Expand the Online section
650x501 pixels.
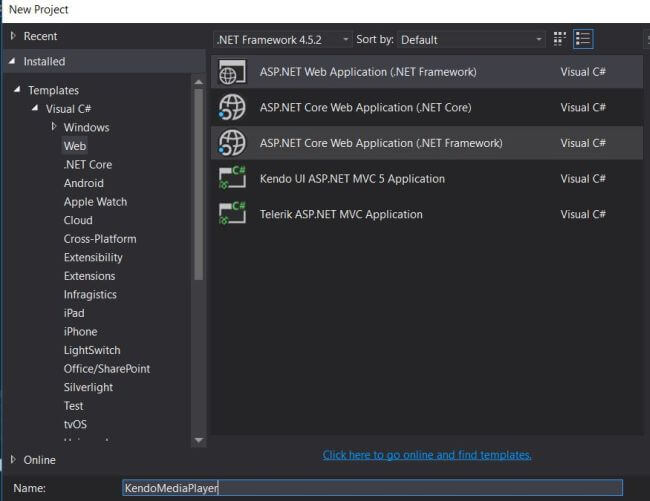13,459
